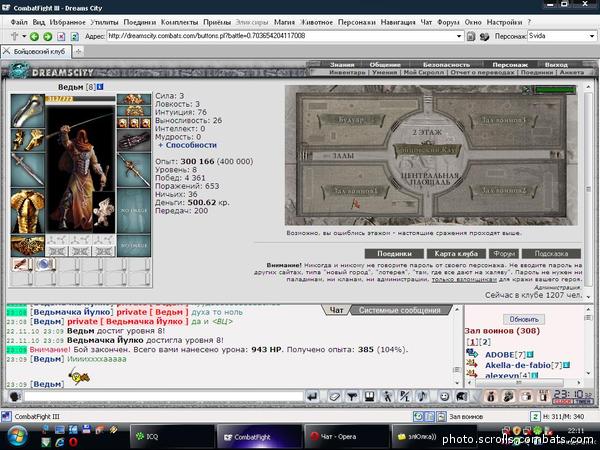
Task: Click the Зал воинов 3 room on the map
Action: (503, 120)
